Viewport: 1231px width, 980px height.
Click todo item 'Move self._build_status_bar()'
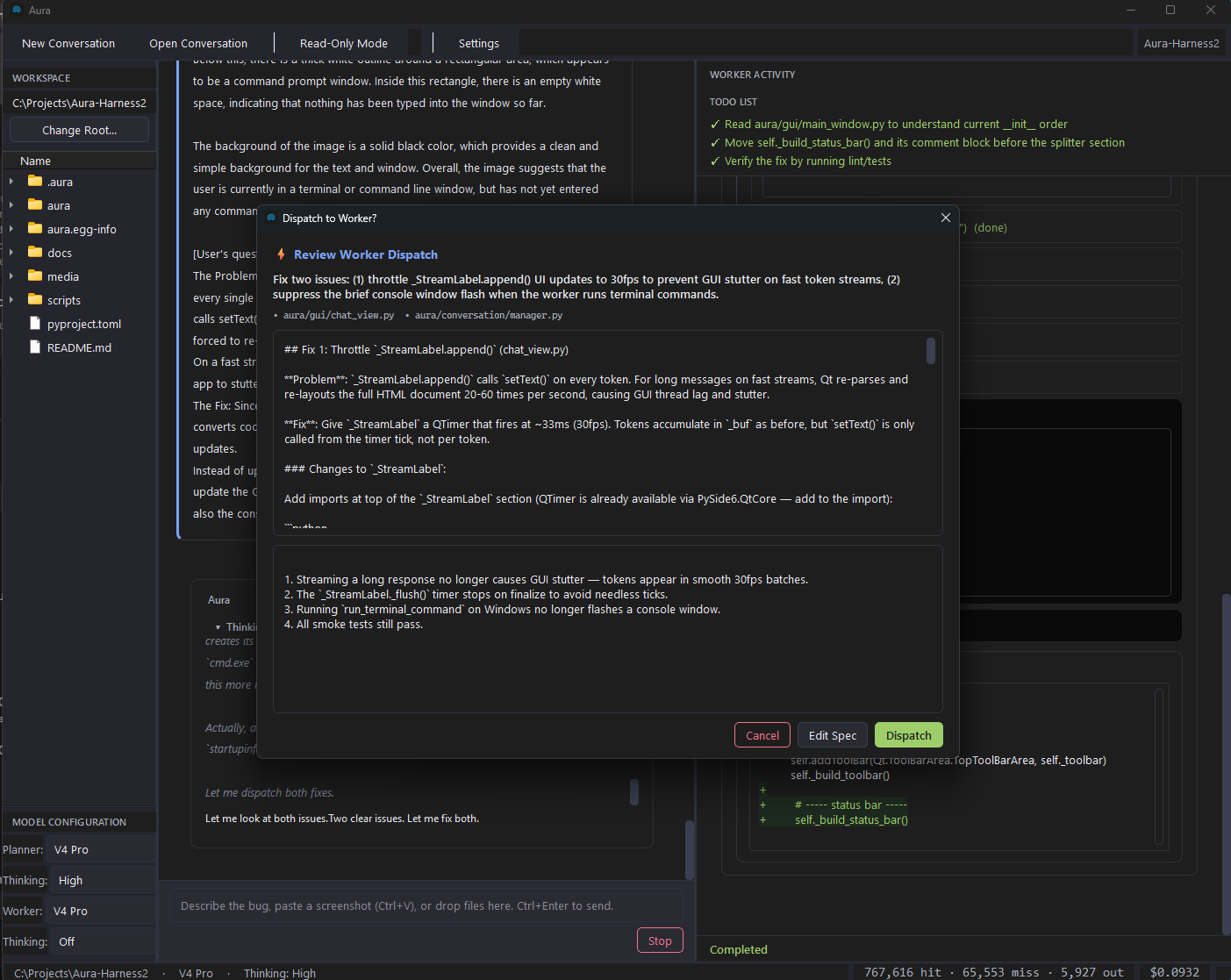coord(924,142)
